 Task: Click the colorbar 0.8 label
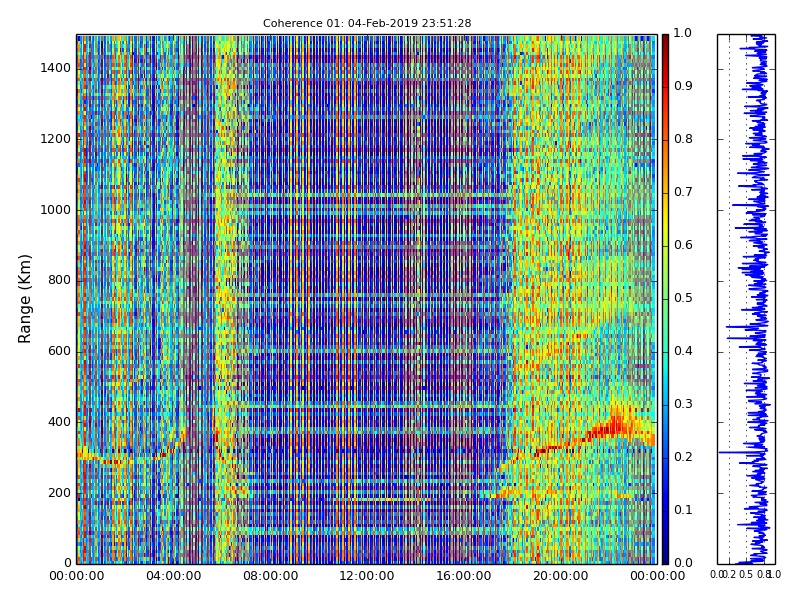pyautogui.click(x=683, y=139)
